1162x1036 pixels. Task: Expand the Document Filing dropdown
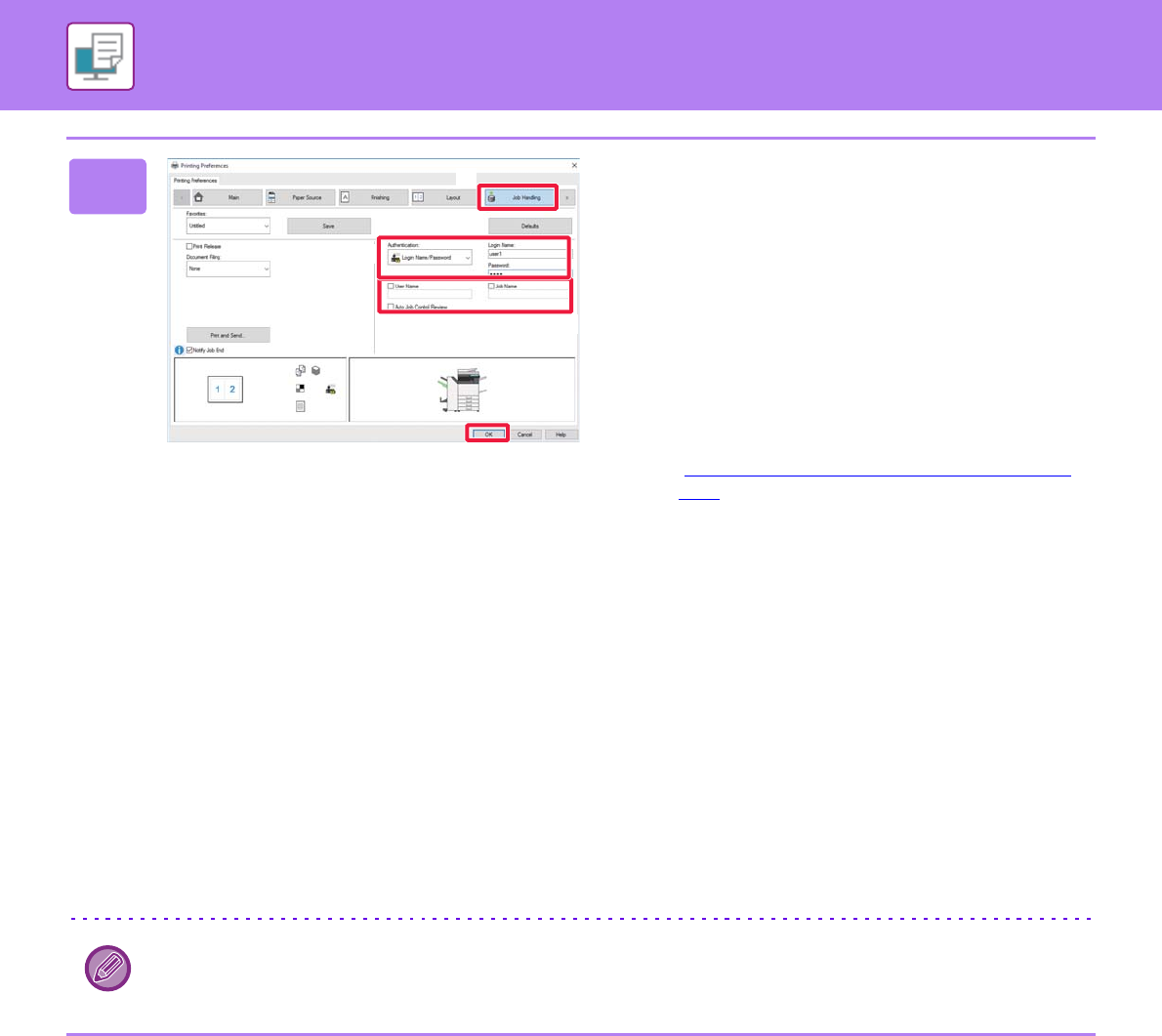tap(228, 269)
